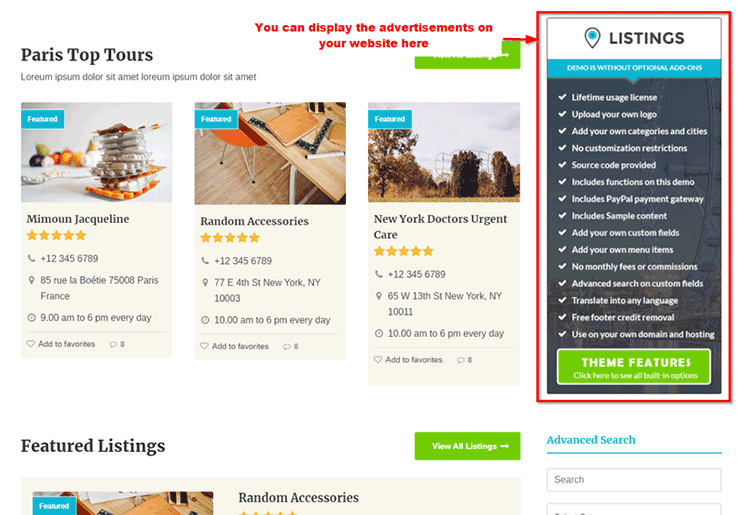Click the autumn park listing image
The image size is (742, 515).
pos(444,152)
